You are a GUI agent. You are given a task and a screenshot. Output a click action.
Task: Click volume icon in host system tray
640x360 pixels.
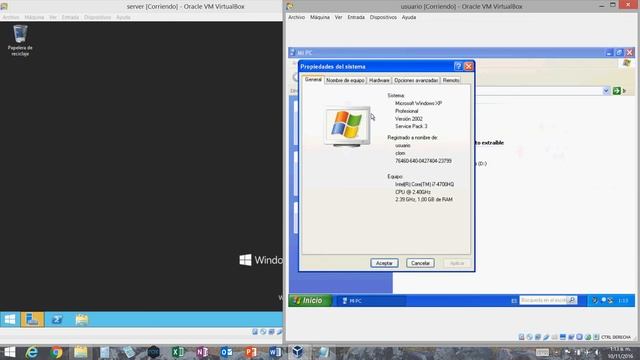point(597,352)
